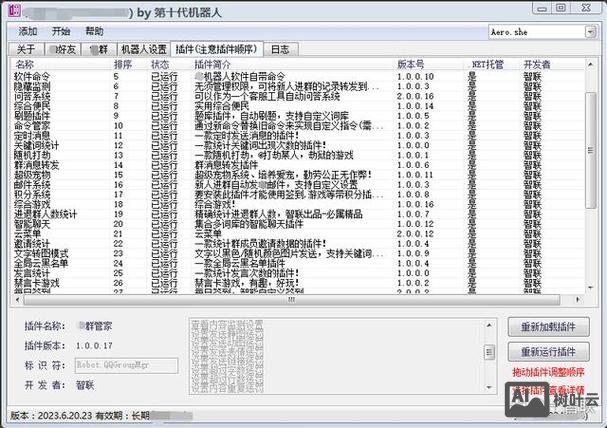Select the 邮件系统 plugin row
Screen dimensions: 607x428
(298, 185)
